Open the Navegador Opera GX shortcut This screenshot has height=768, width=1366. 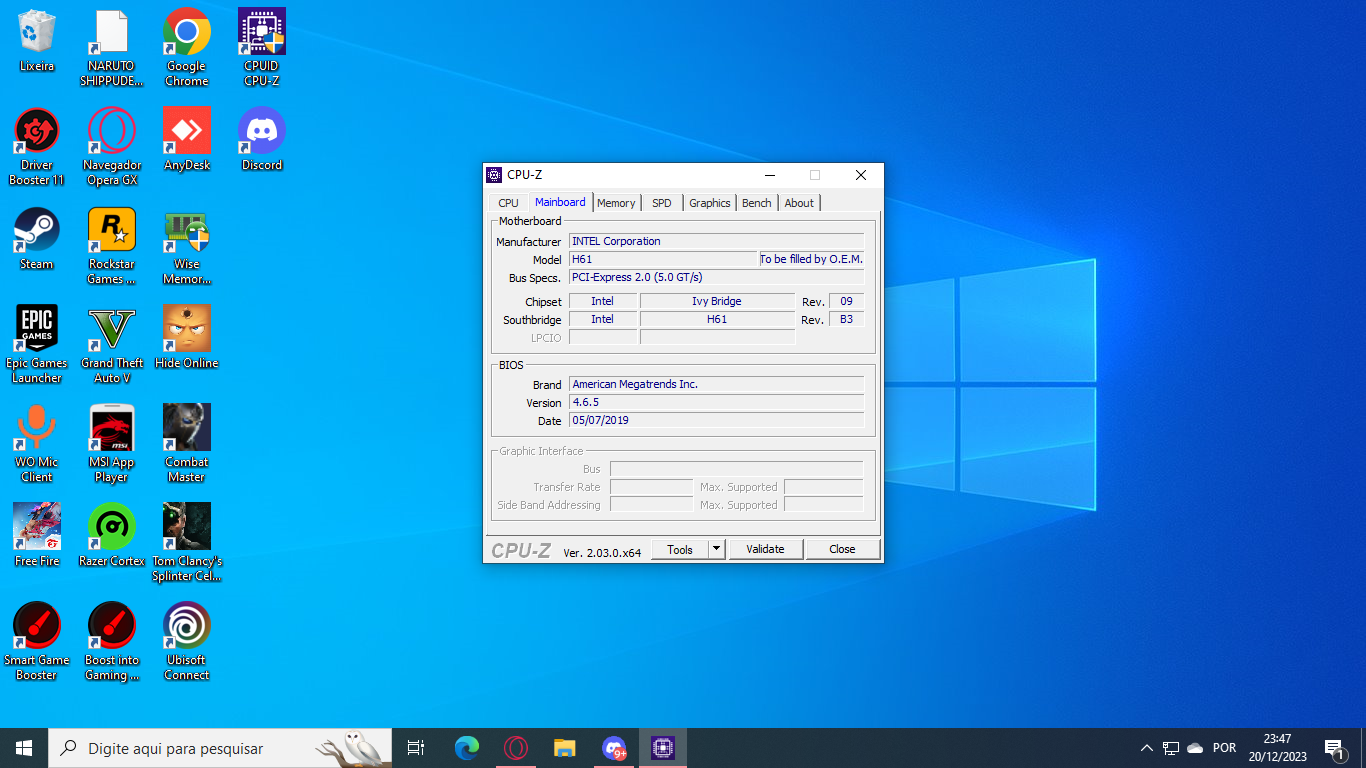[112, 147]
